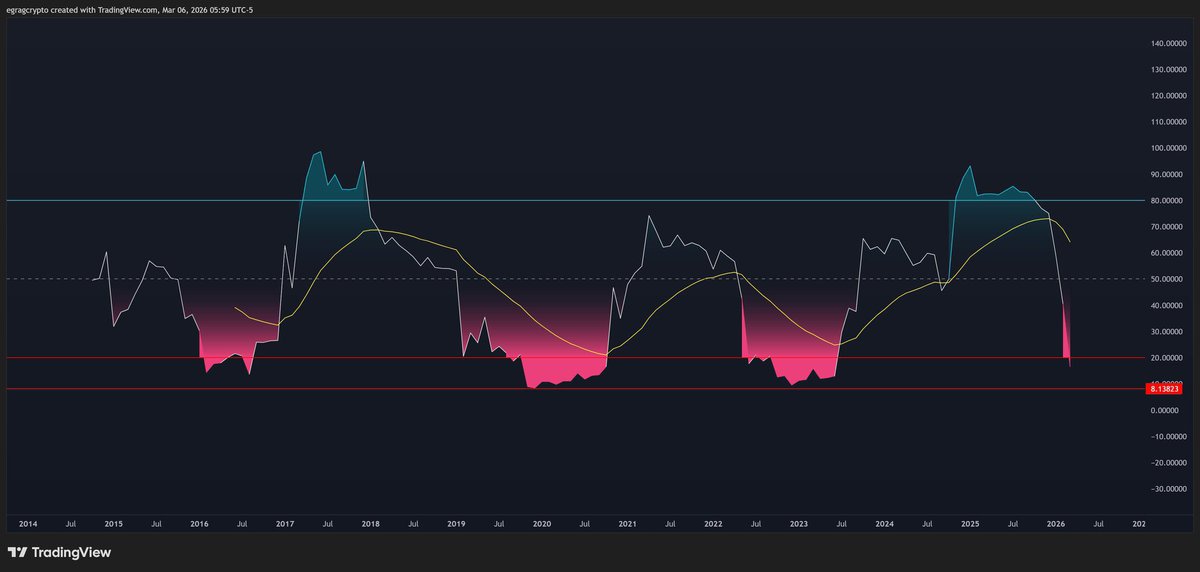Image resolution: width=1200 pixels, height=572 pixels.
Task: Click the 2025 time axis label
Action: (970, 523)
